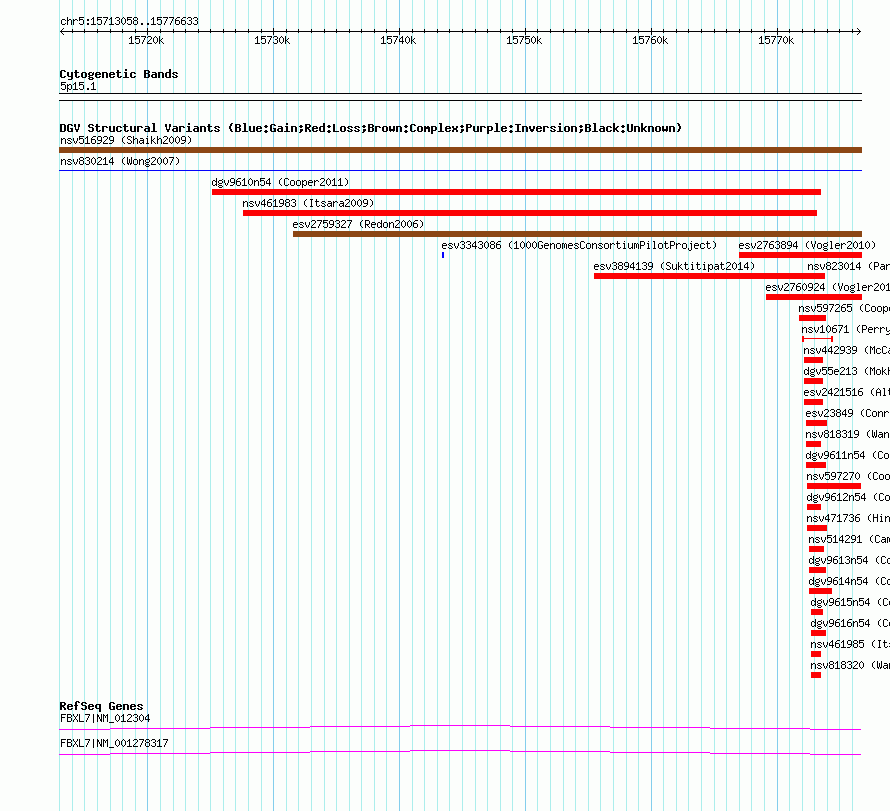Open variant nsv442939 label
The width and height of the screenshot is (890, 811).
tap(846, 350)
